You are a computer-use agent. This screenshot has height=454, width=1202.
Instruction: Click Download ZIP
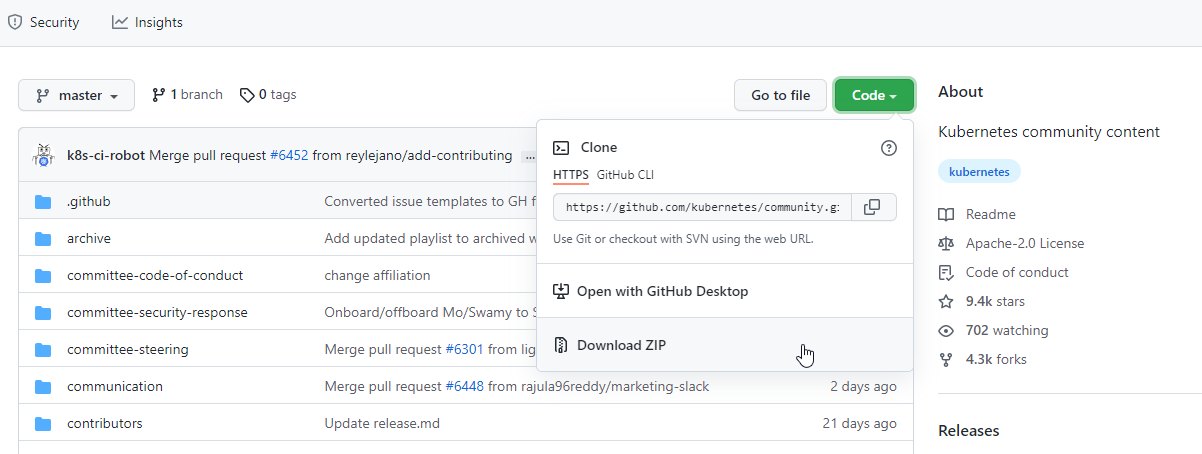[725, 345]
